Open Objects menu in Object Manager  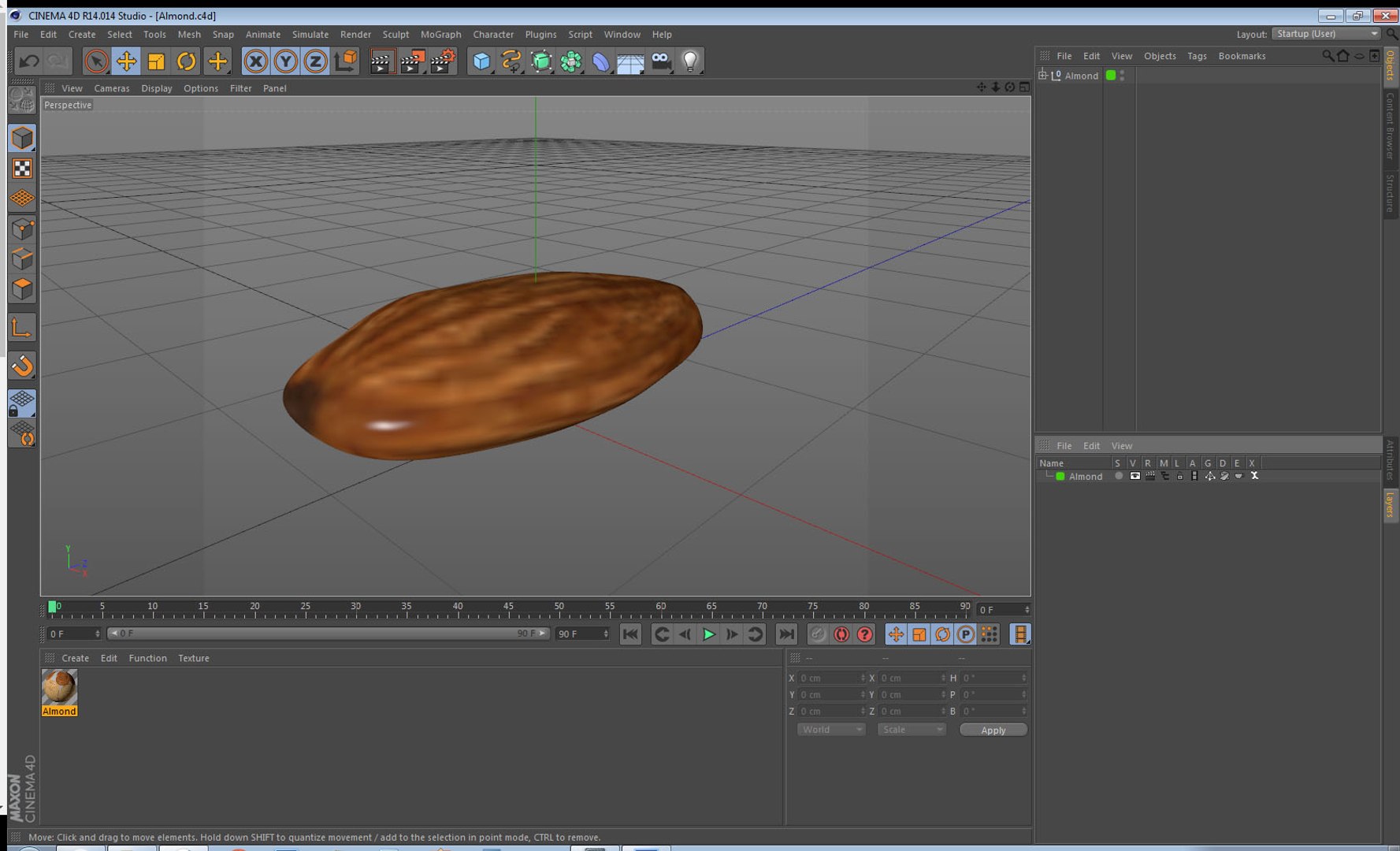tap(1160, 56)
